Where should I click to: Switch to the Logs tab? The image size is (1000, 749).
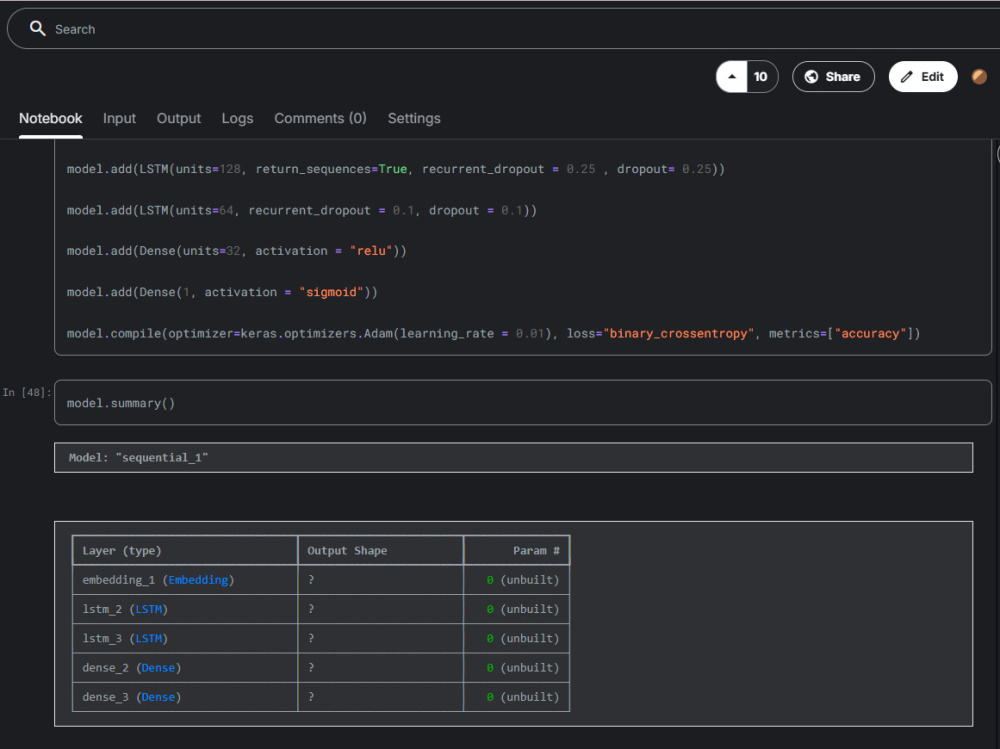click(x=237, y=119)
